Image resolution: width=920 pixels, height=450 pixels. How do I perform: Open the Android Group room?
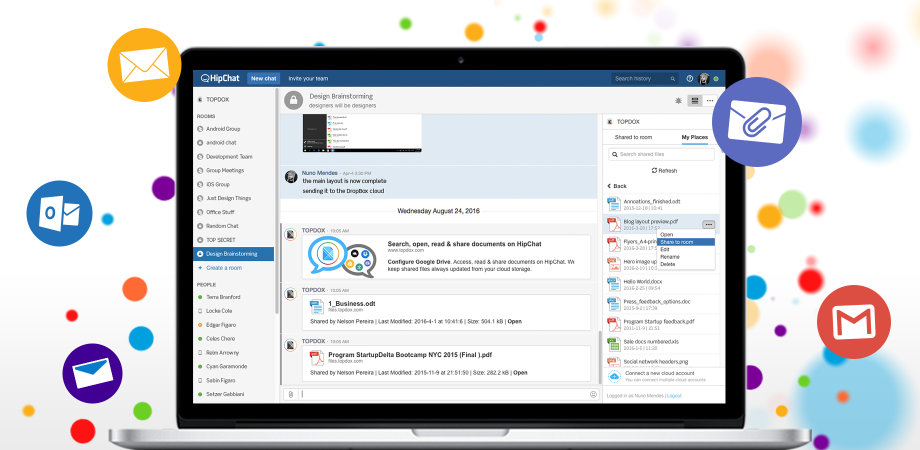(x=223, y=129)
